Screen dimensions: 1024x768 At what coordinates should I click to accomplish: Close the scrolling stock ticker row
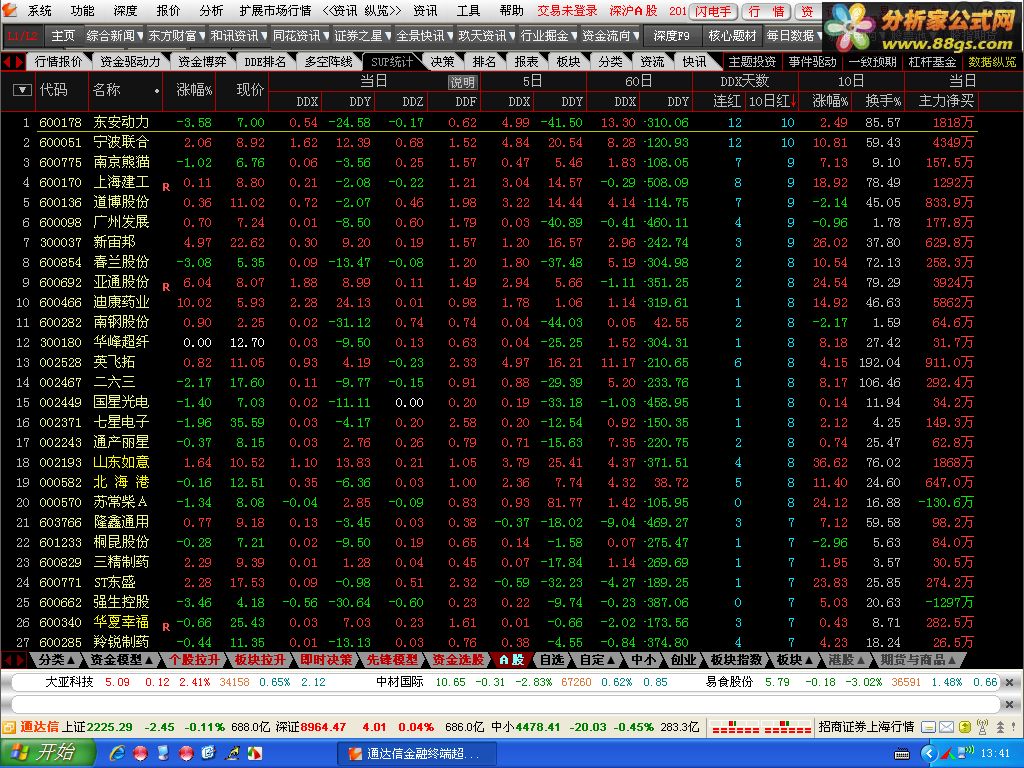click(1009, 682)
